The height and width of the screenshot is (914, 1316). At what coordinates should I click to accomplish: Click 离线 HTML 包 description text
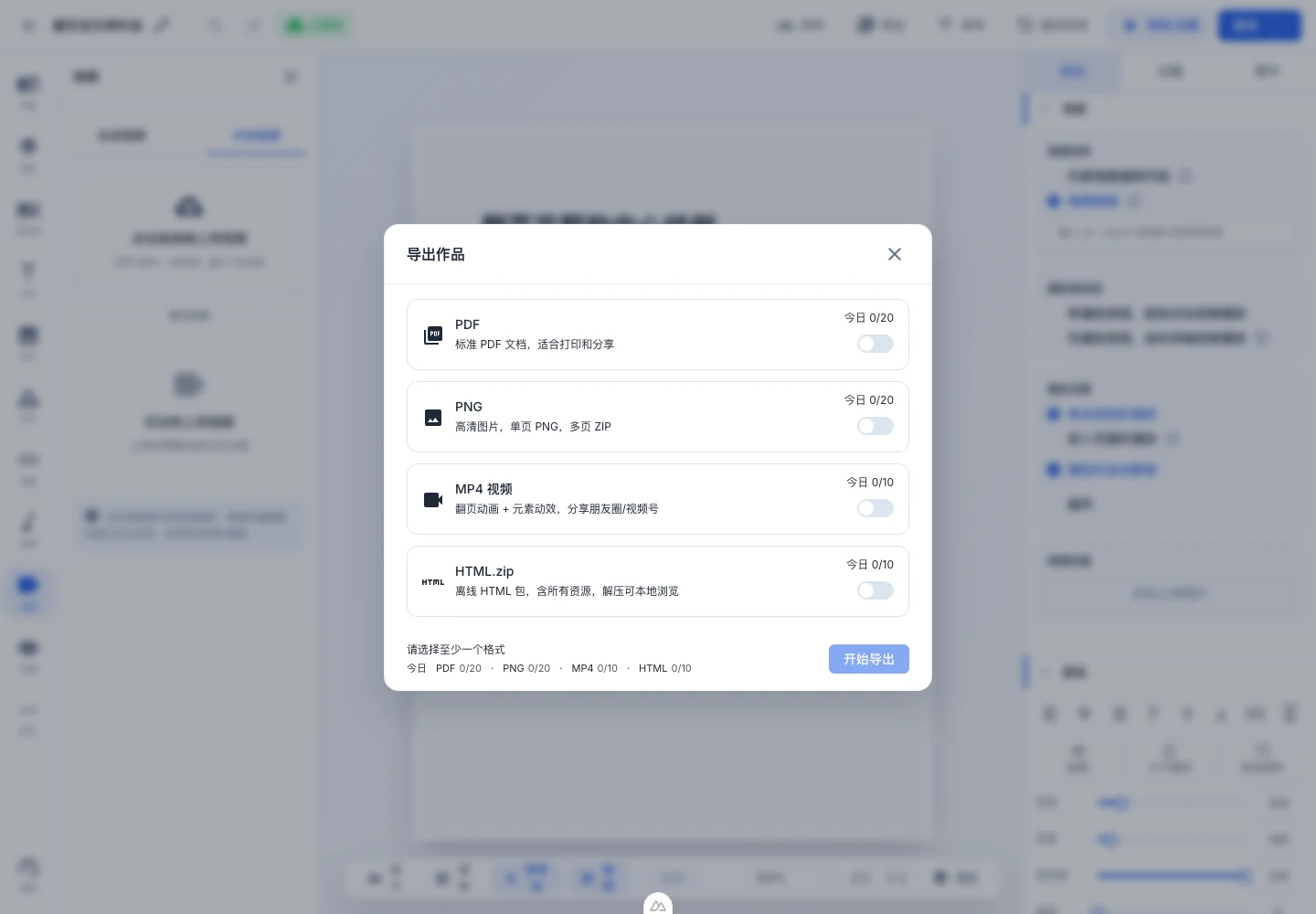[x=567, y=591]
